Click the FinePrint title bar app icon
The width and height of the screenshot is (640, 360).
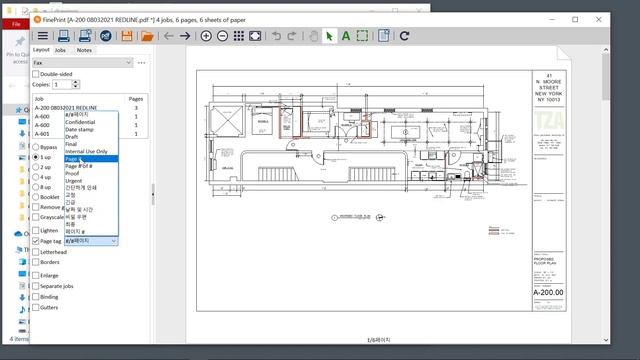click(37, 20)
